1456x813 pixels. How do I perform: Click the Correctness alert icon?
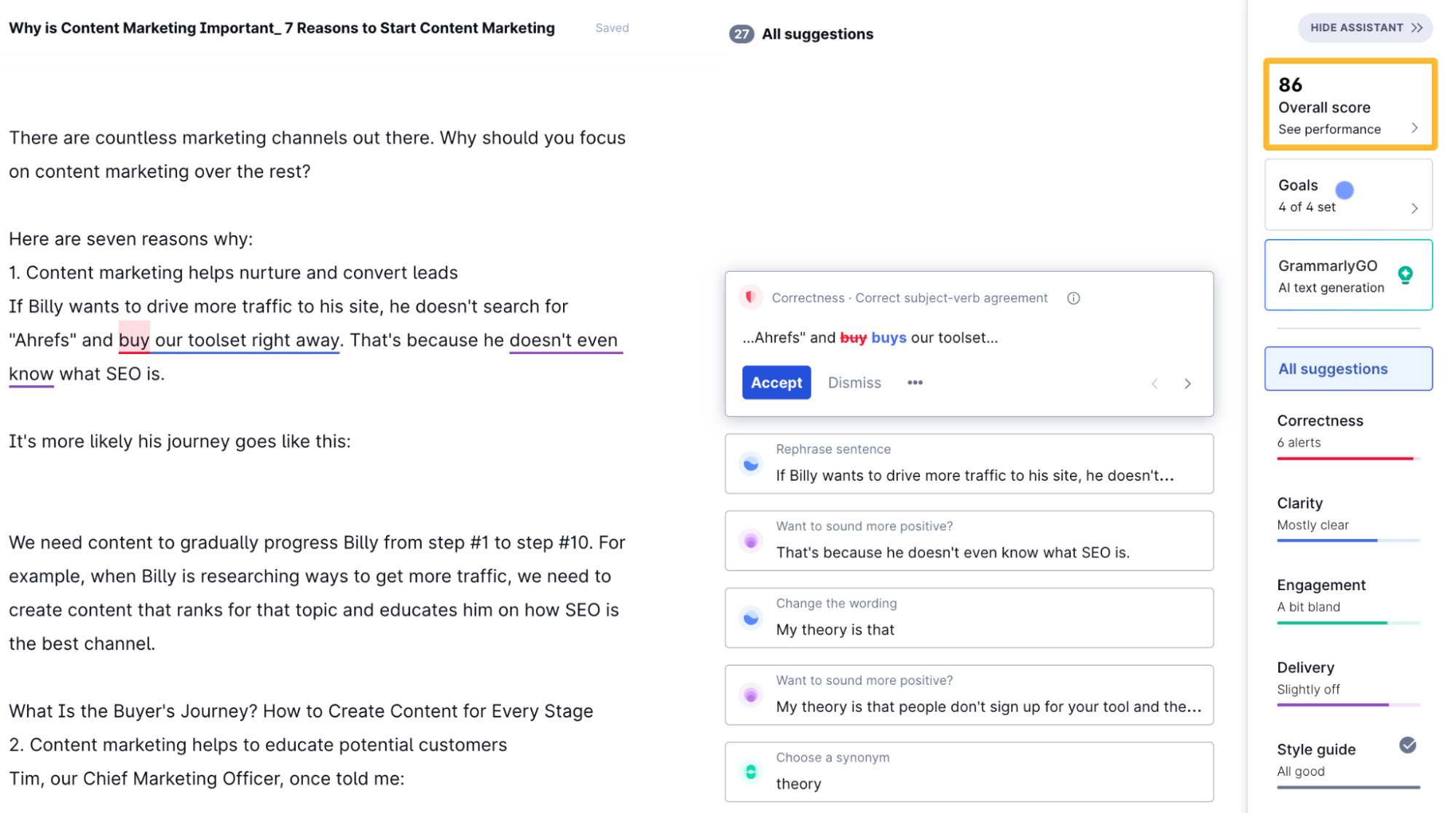[751, 297]
